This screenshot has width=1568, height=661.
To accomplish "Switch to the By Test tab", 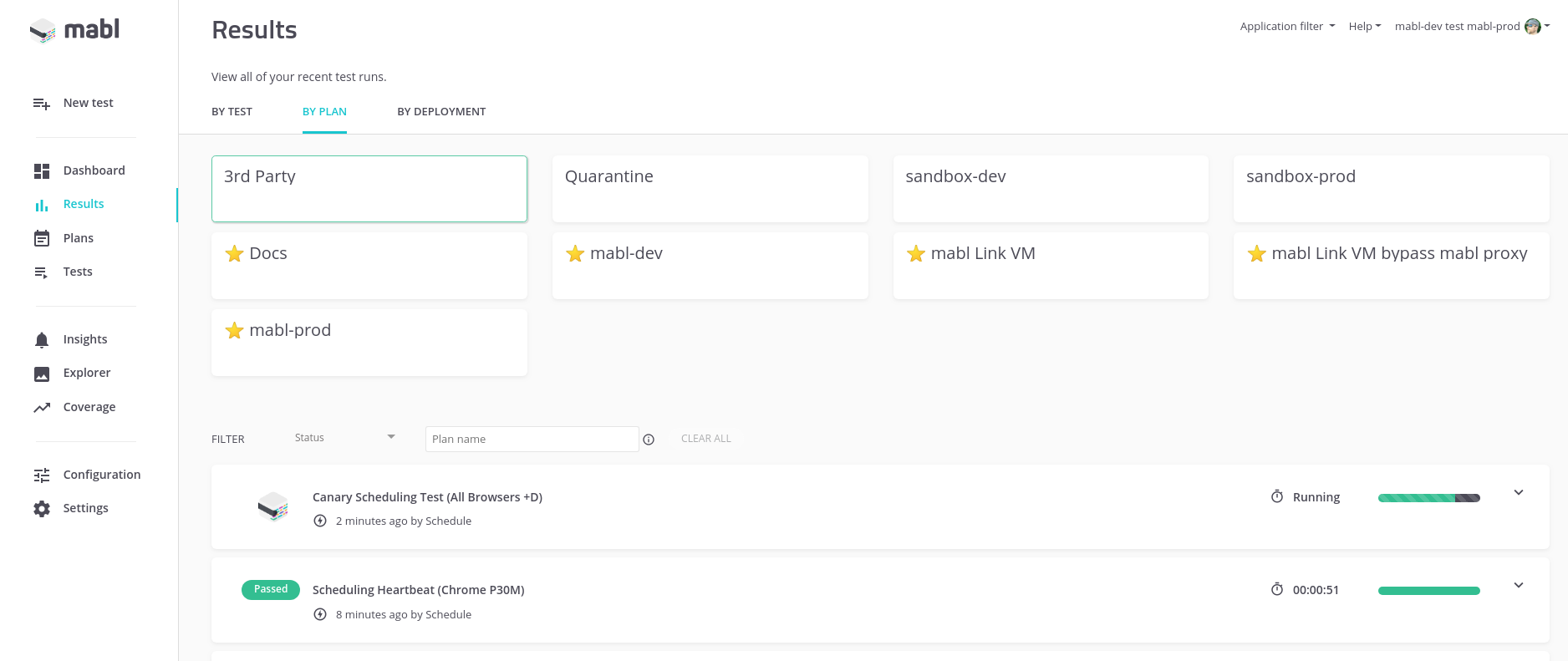I will tap(232, 112).
